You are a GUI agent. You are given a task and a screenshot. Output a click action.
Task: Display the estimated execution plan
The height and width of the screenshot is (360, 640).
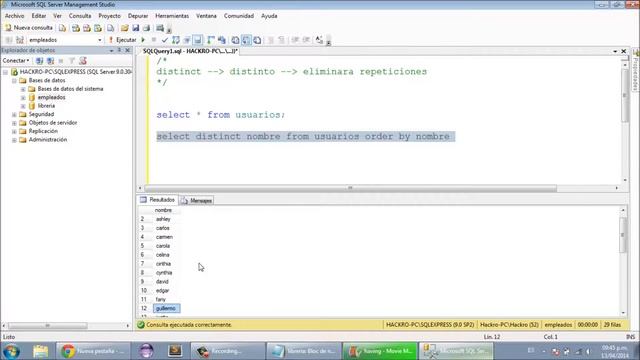[176, 40]
